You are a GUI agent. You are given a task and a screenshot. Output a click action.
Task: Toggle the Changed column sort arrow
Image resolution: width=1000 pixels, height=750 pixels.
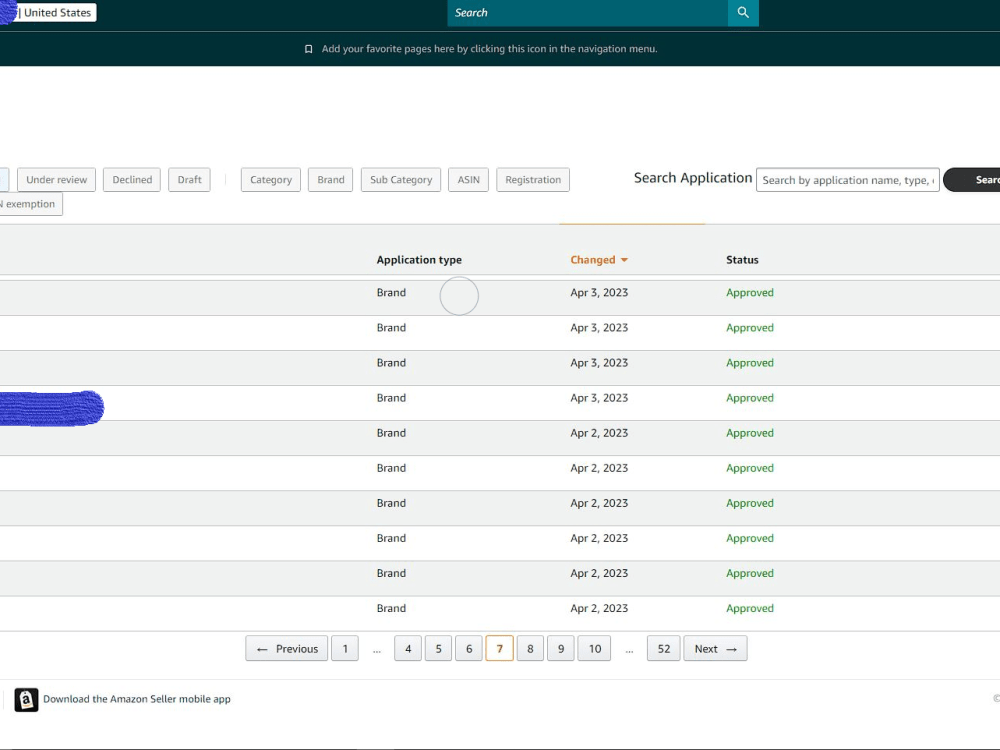click(x=624, y=260)
